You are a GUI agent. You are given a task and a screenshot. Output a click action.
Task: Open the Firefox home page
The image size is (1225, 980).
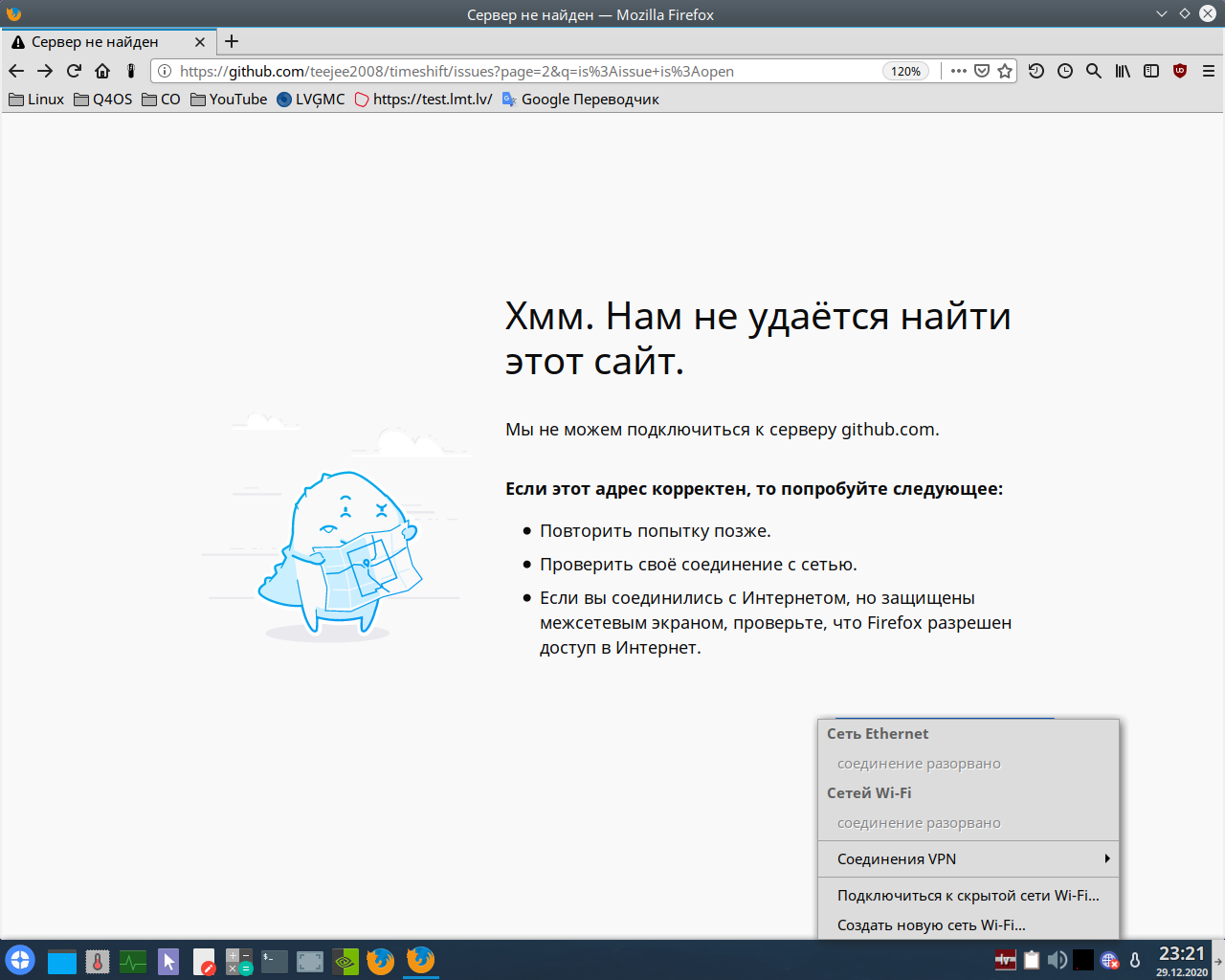(x=102, y=71)
